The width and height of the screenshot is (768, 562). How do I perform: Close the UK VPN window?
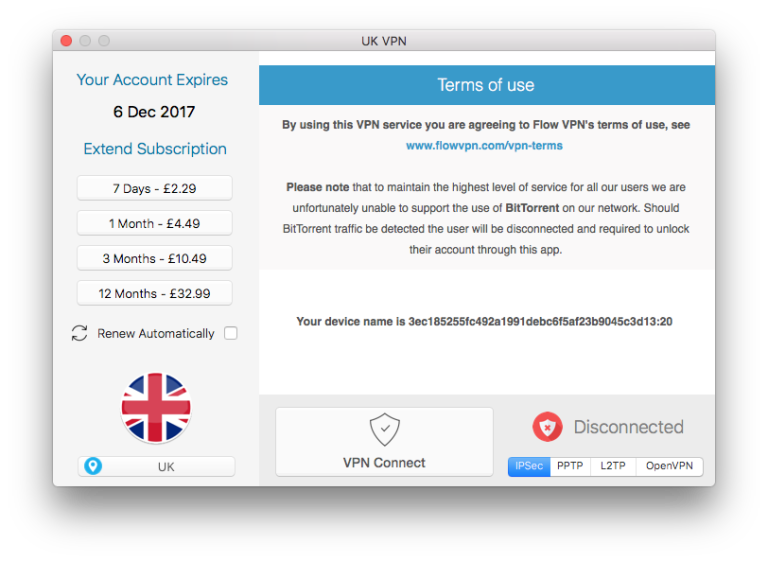[x=66, y=41]
